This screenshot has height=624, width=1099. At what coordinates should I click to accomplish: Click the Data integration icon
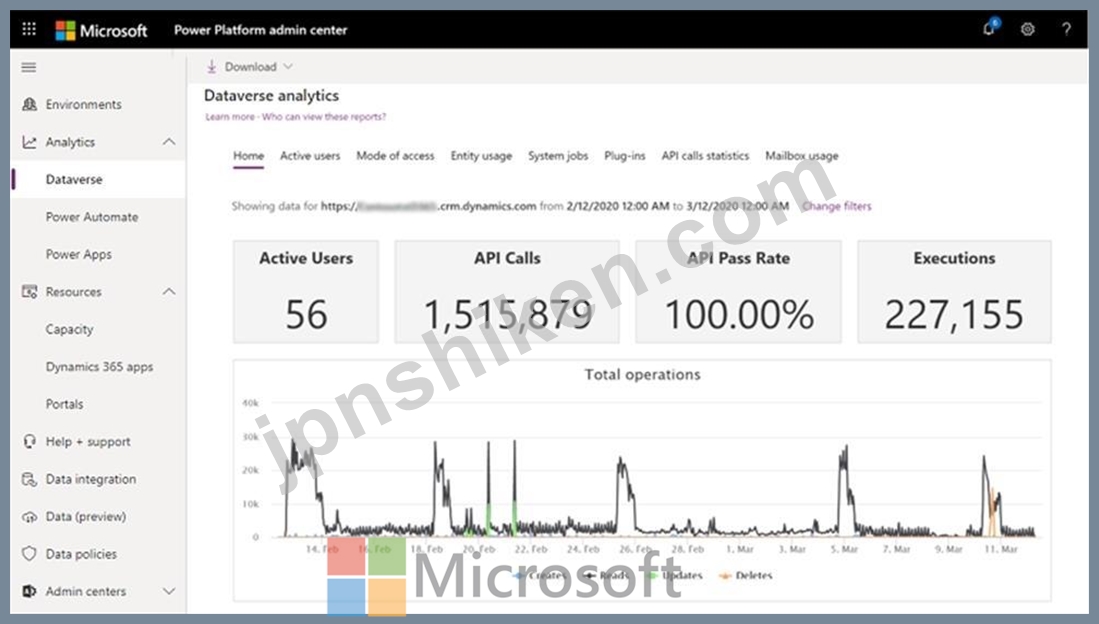tap(29, 480)
